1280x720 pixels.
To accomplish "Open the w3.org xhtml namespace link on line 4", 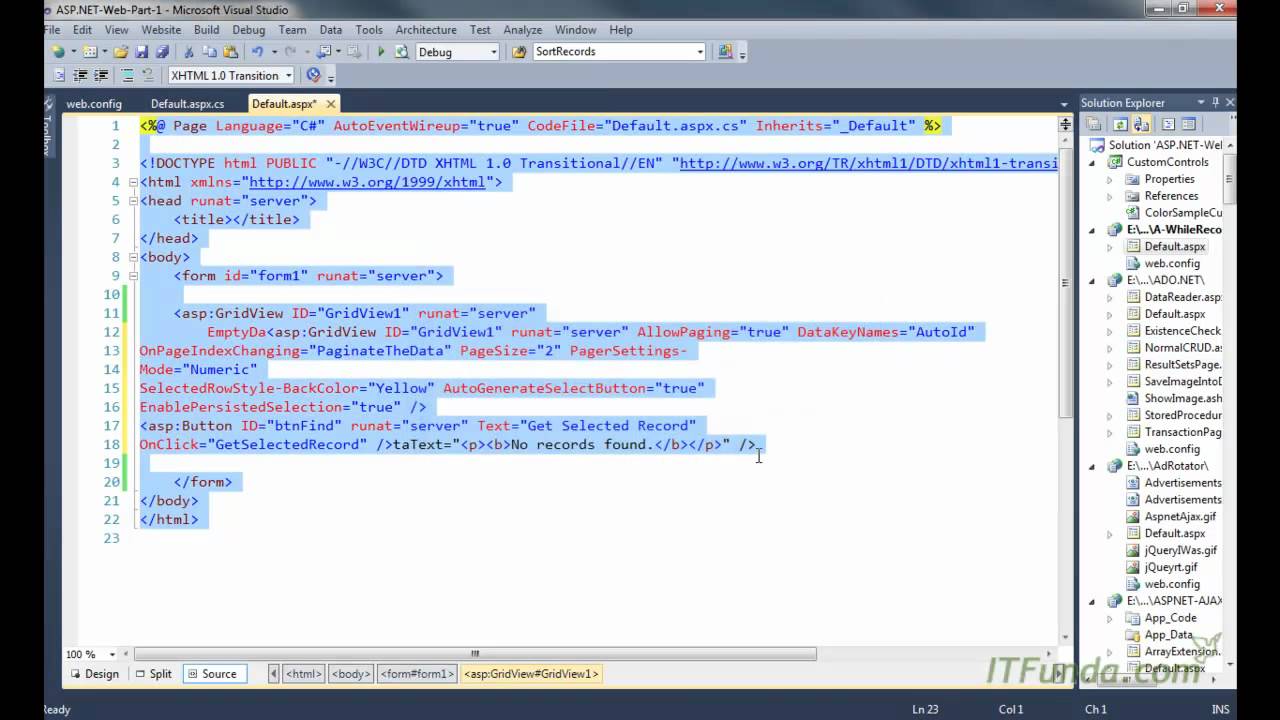I will pos(367,182).
